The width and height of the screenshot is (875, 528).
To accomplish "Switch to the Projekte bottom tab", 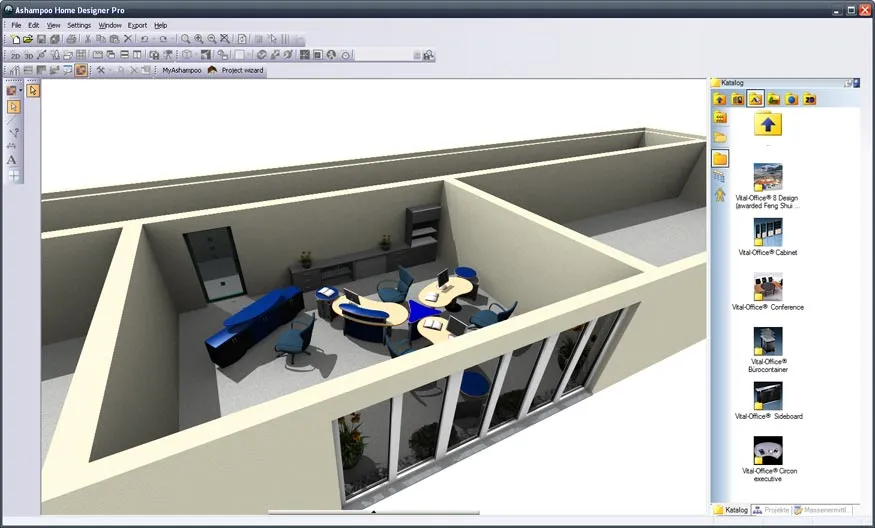I will [x=771, y=510].
